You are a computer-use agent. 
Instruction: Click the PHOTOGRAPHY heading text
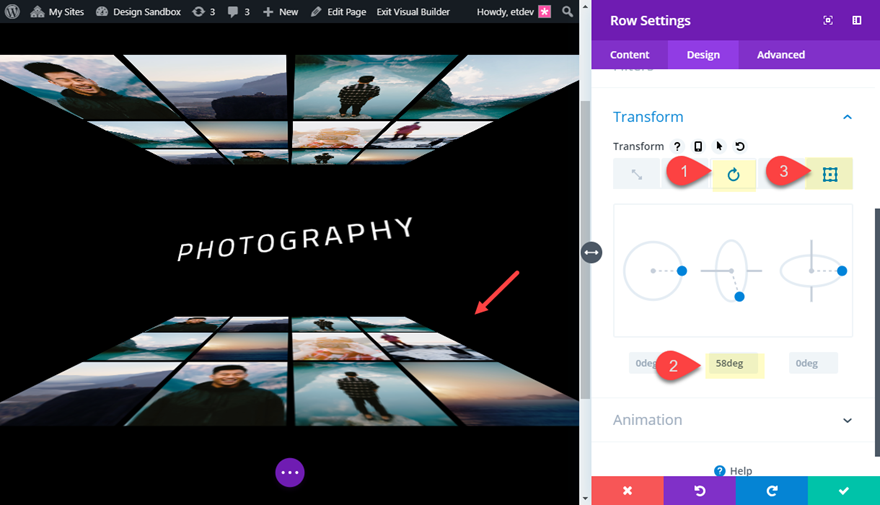click(x=295, y=239)
